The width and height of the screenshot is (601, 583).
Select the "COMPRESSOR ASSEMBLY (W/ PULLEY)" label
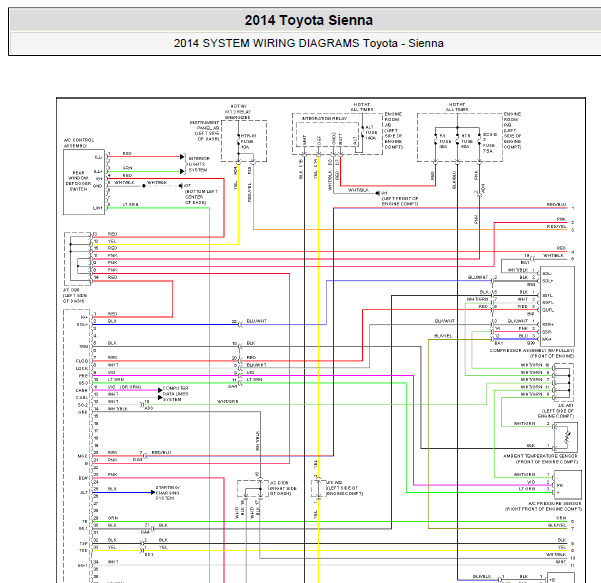click(x=532, y=351)
